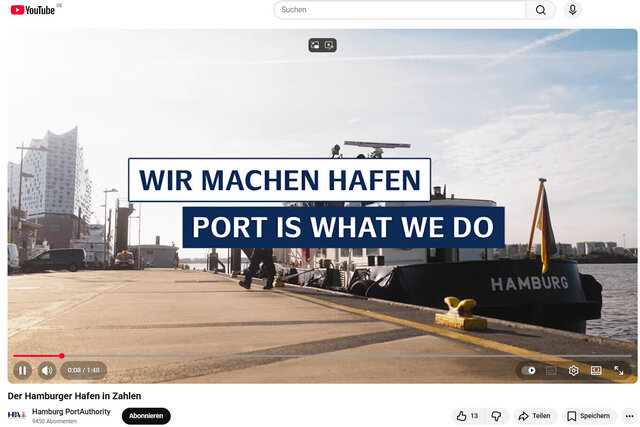Viewport: 640px width, 427px height.
Task: Open Hamburg PortAuthority channel link
Action: 71,411
